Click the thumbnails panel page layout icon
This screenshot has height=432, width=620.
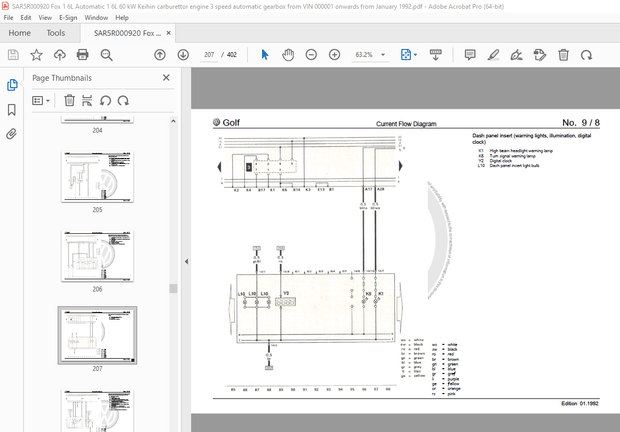[x=87, y=101]
